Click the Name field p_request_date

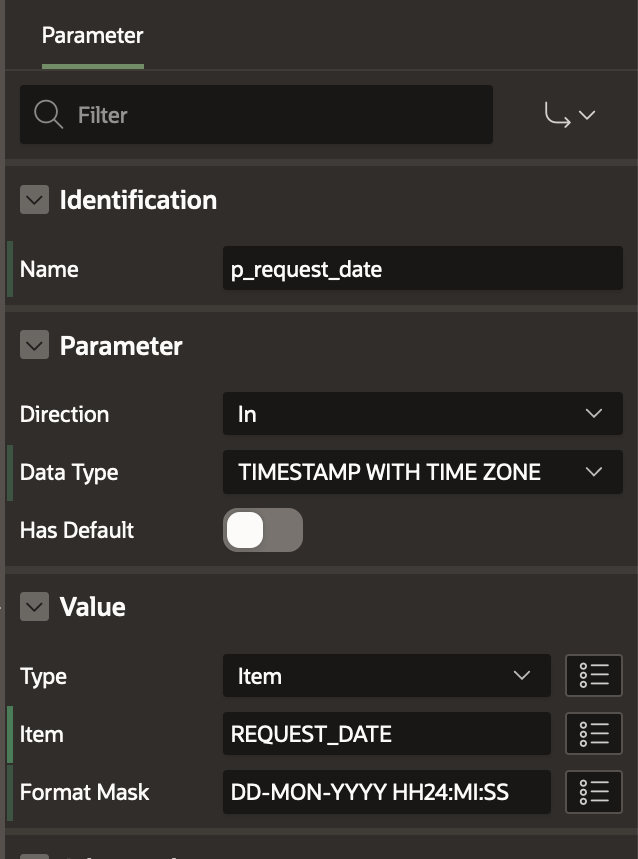(422, 269)
